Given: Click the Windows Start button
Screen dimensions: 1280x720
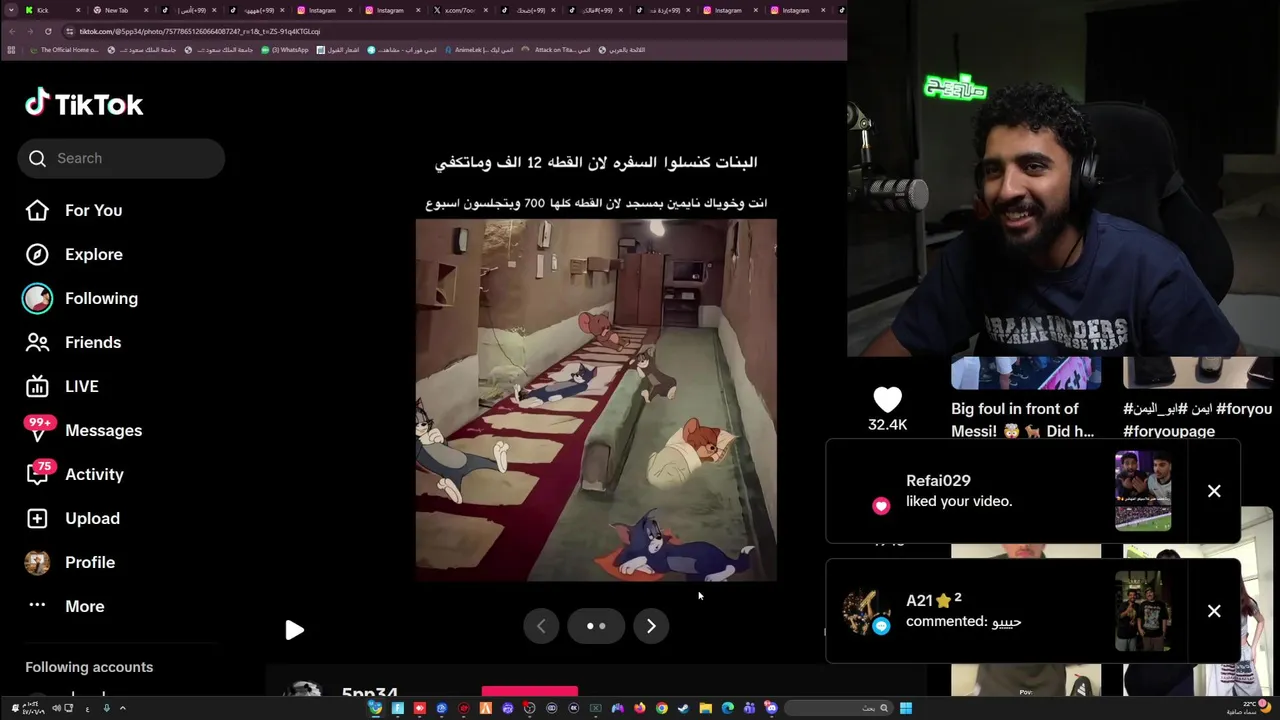Looking at the screenshot, I should click(906, 708).
